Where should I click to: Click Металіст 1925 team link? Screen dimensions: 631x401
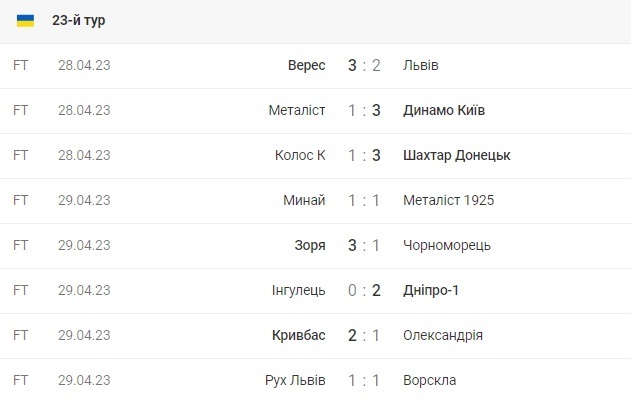[x=447, y=200]
